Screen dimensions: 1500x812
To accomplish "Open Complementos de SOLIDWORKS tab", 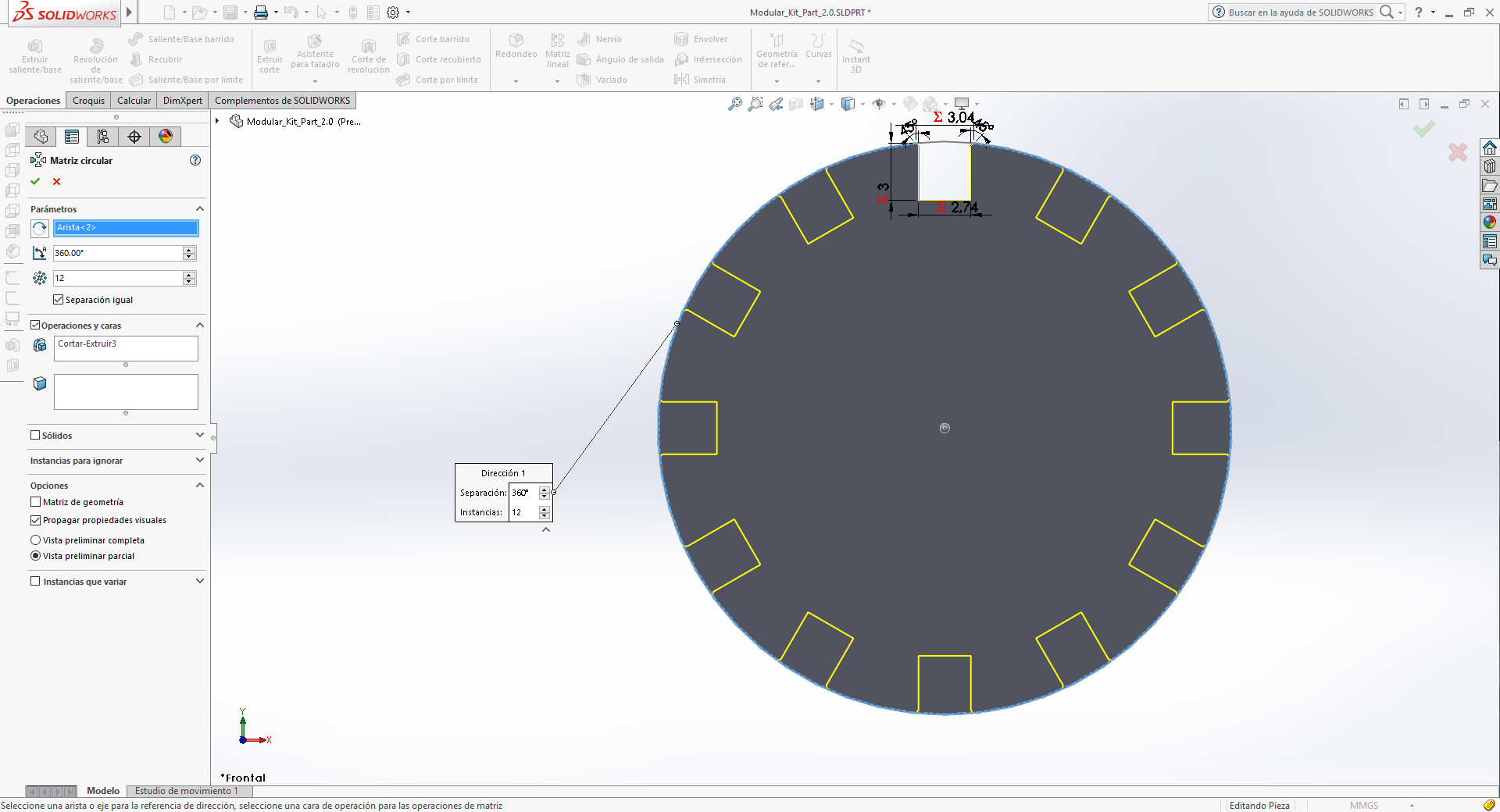I will click(x=282, y=101).
